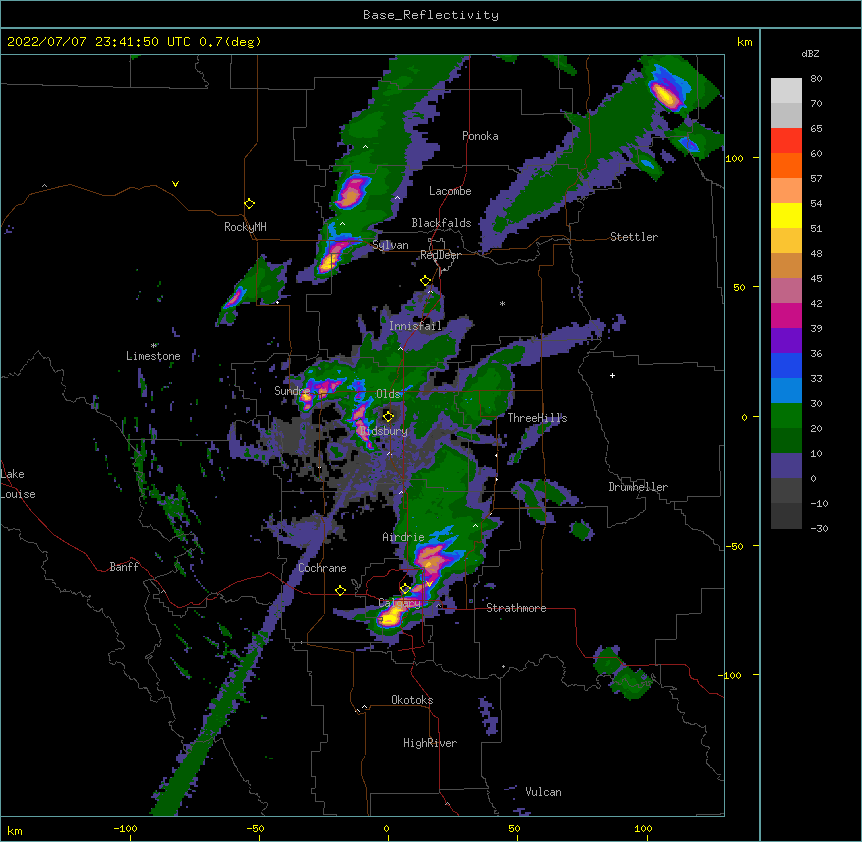Select the yellow diamond marker between Olds and Didsbury
The image size is (862, 842).
coord(388,416)
